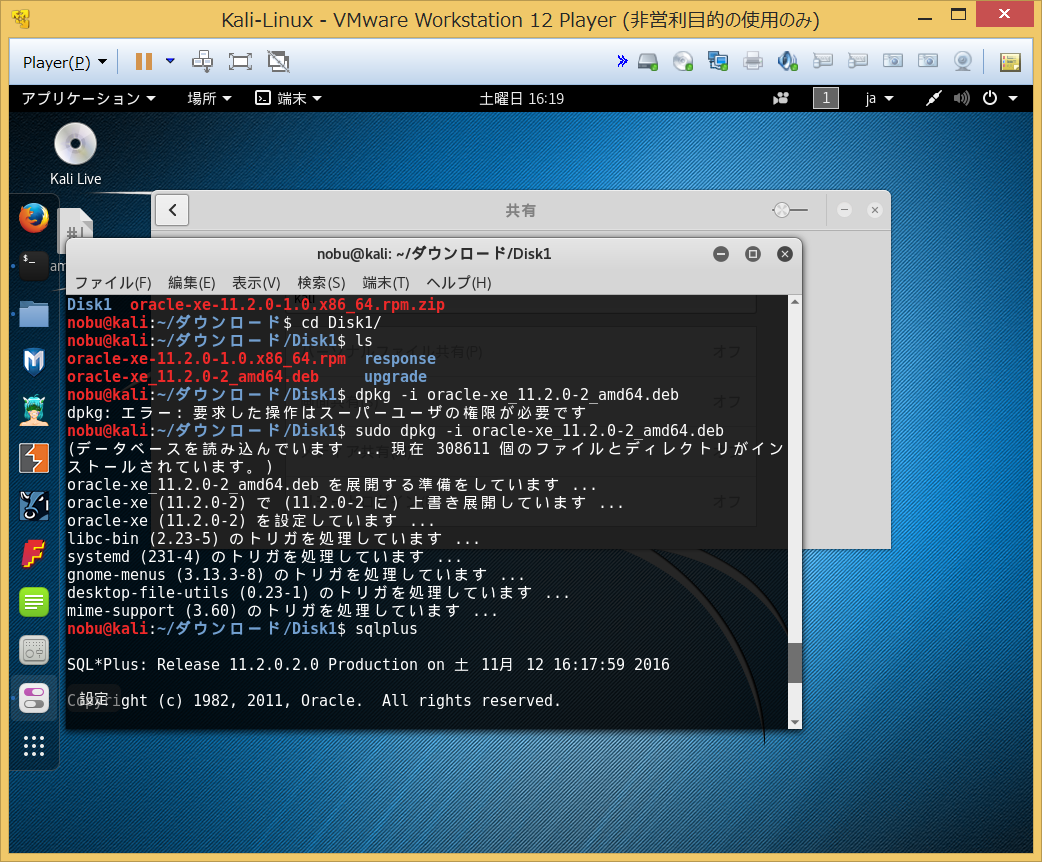Click the 'response' directory name in terminal
1042x862 pixels.
click(x=400, y=359)
